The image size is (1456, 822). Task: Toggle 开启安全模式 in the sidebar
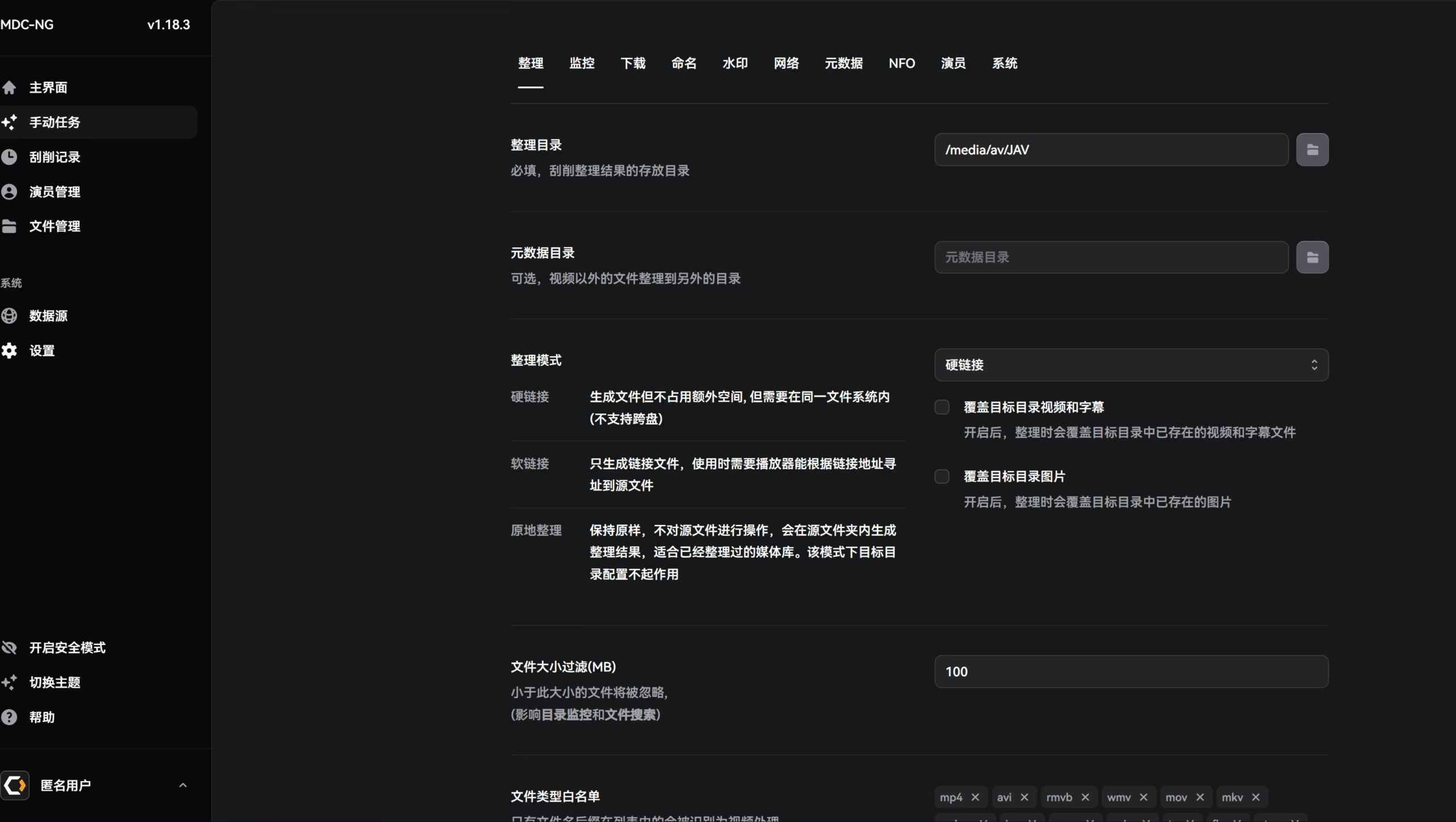67,647
